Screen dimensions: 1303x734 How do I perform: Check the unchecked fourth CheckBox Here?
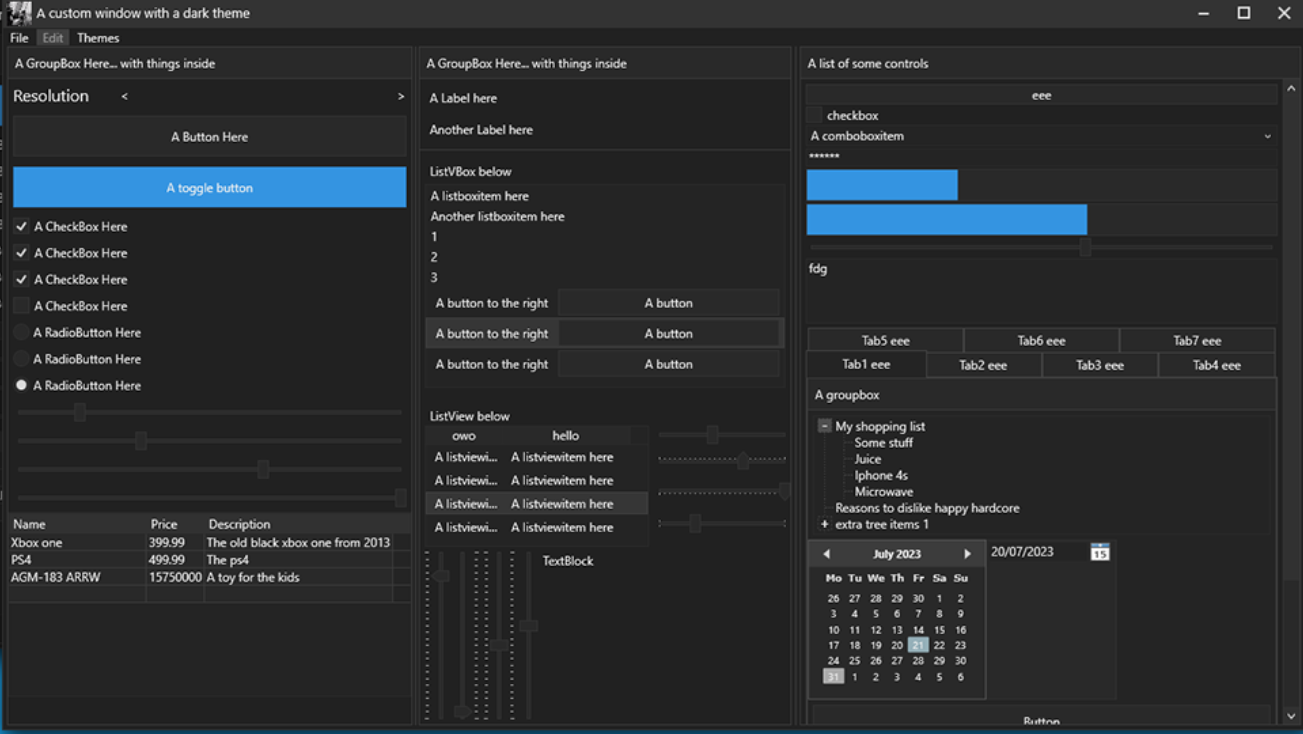[x=21, y=306]
